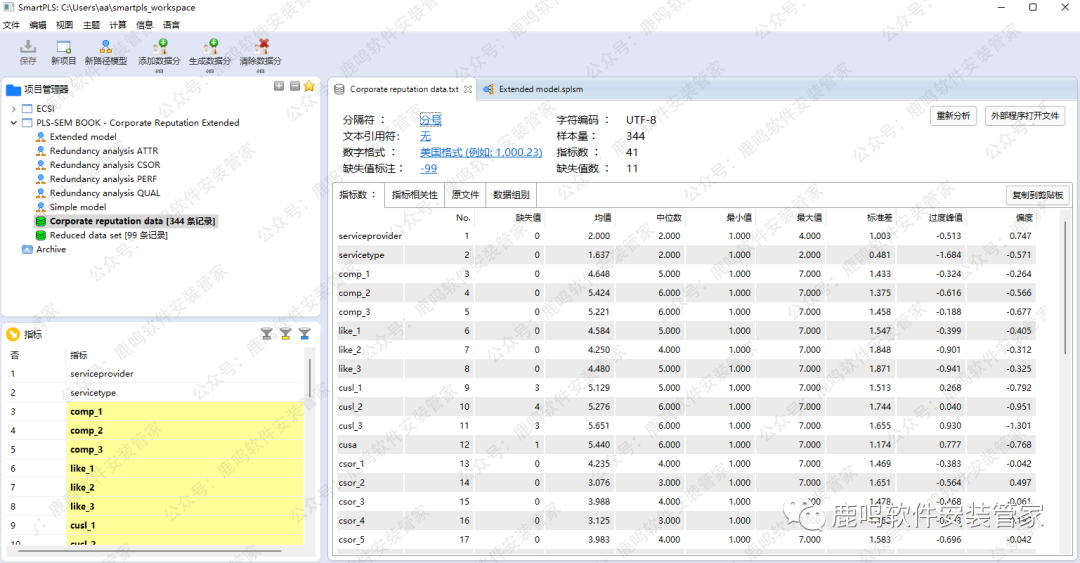Close the Corporate reputation data.txt tab
Viewport: 1080px width, 563px height.
coord(468,89)
